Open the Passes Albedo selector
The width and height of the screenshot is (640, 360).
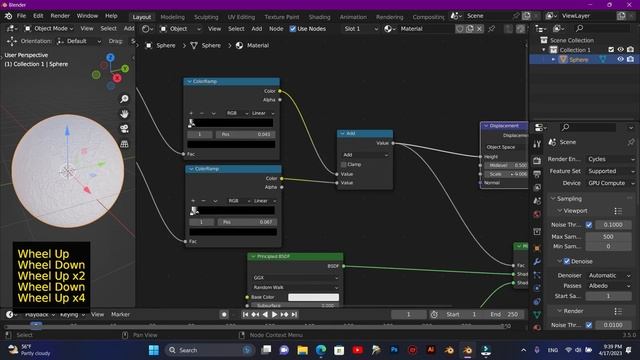tap(608, 286)
